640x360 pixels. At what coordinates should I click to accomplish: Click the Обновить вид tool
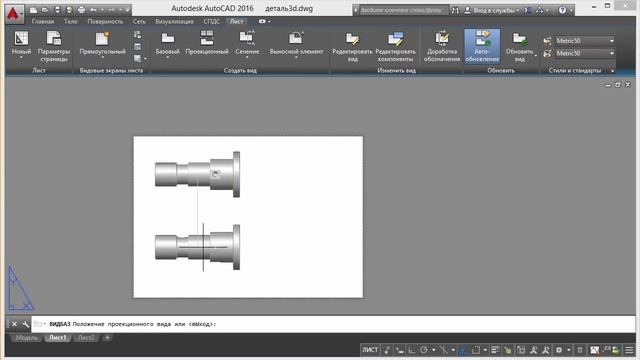click(x=519, y=47)
